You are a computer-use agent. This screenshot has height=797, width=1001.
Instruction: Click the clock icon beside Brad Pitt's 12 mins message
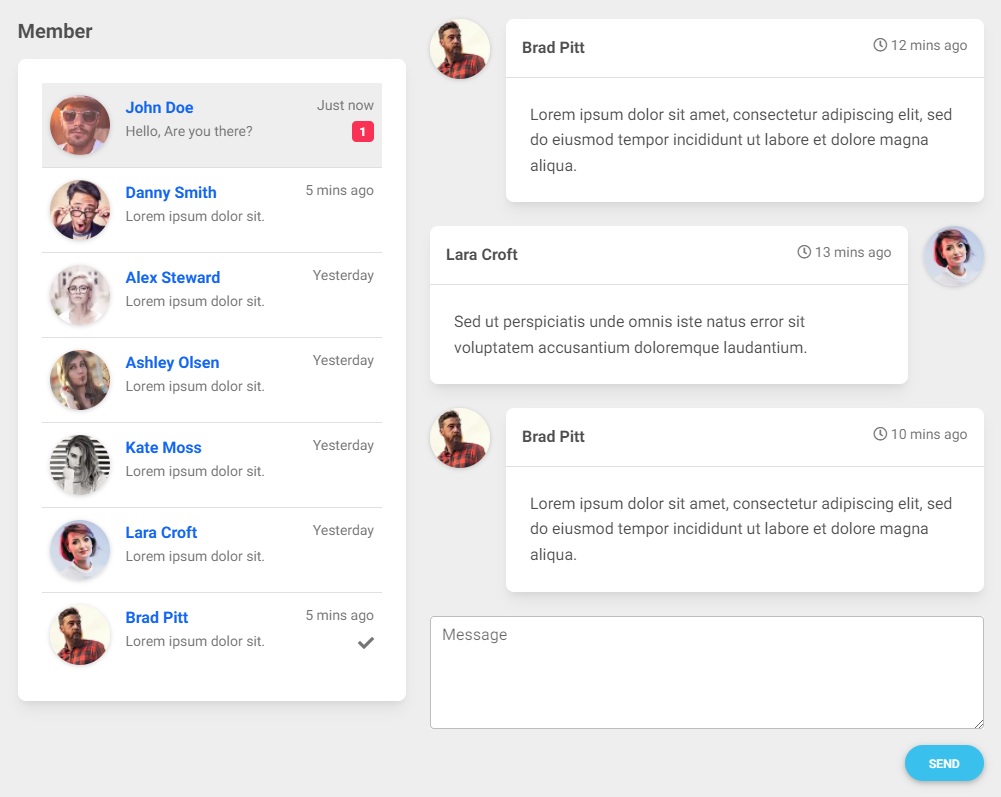pyautogui.click(x=879, y=44)
